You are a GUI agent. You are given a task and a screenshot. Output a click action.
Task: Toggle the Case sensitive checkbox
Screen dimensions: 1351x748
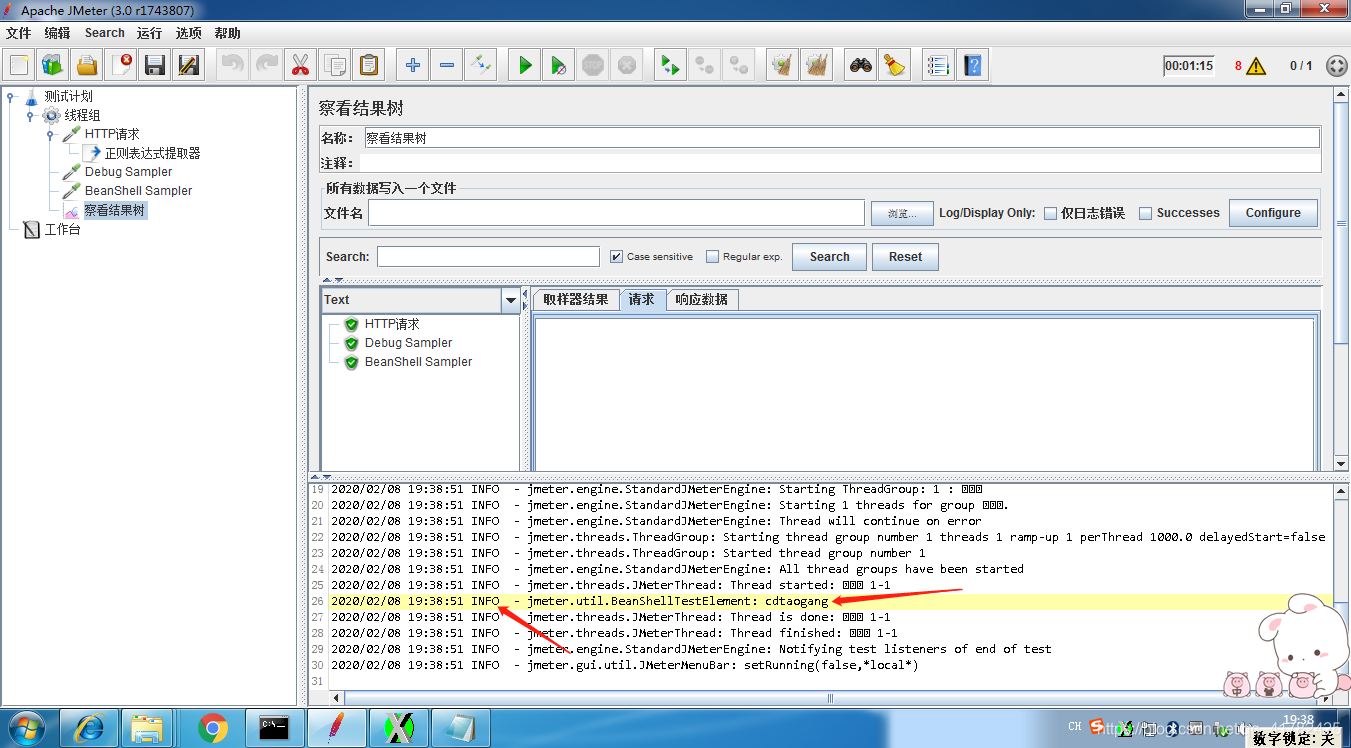point(616,256)
